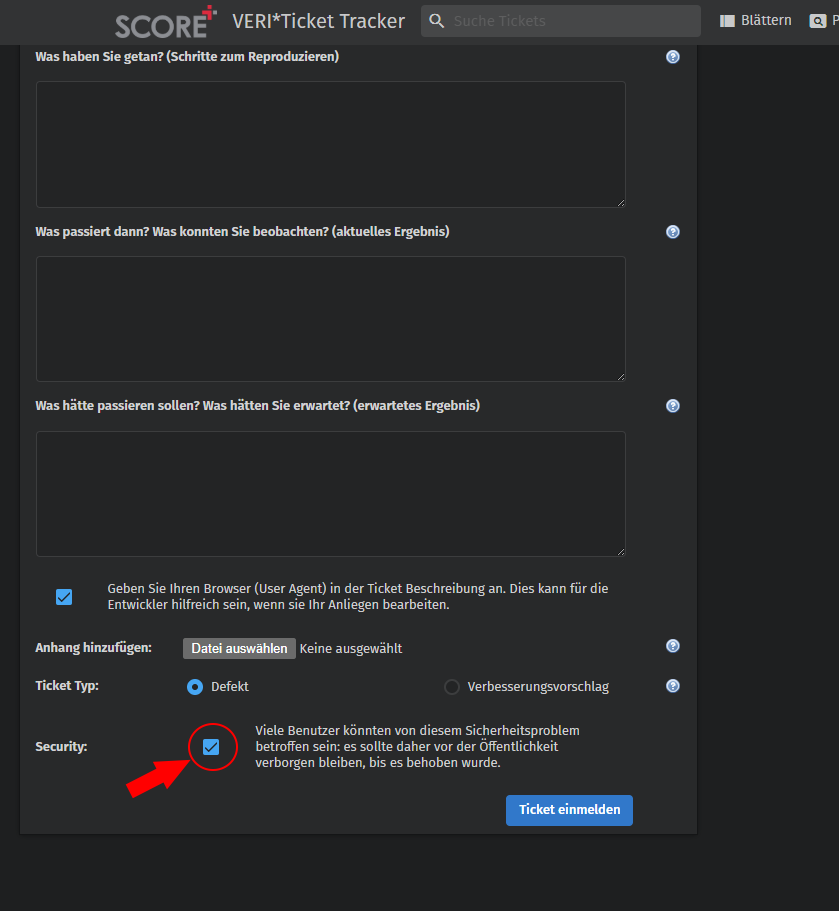Click help icon beside 'Anhang hinzufügen'
Screen dimensions: 839x911
coord(673,647)
